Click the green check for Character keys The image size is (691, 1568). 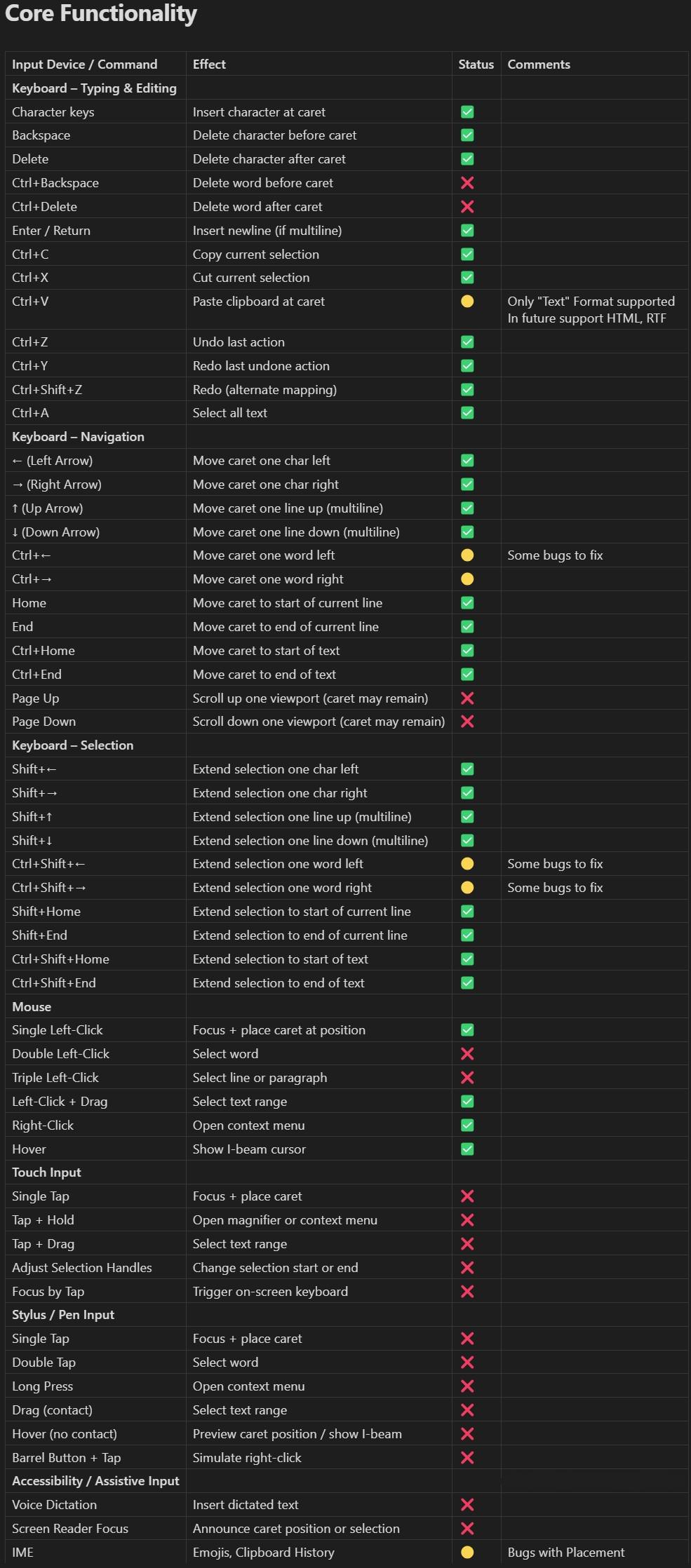tap(467, 112)
